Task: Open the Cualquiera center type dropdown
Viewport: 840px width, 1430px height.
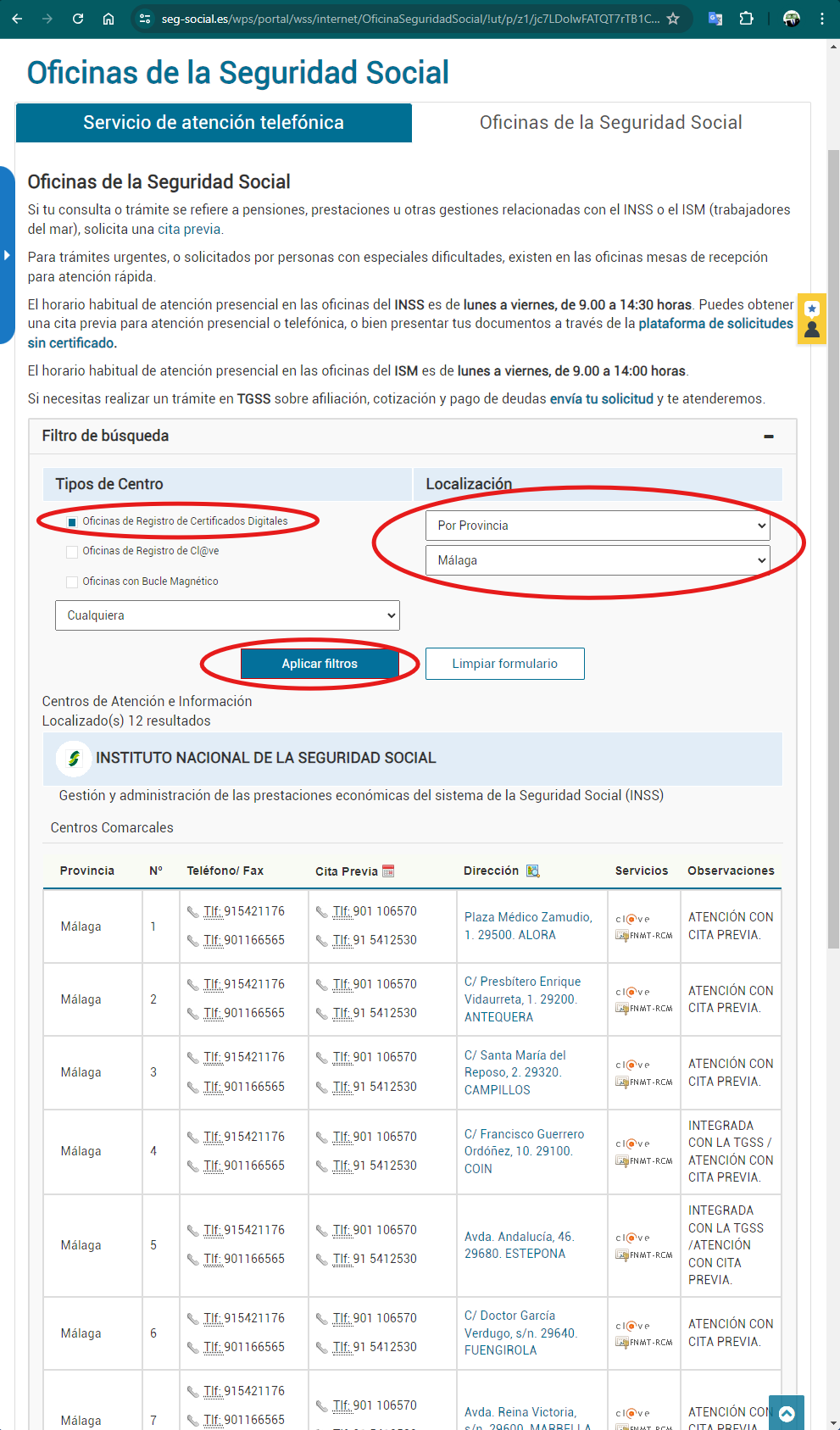Action: pyautogui.click(x=227, y=615)
